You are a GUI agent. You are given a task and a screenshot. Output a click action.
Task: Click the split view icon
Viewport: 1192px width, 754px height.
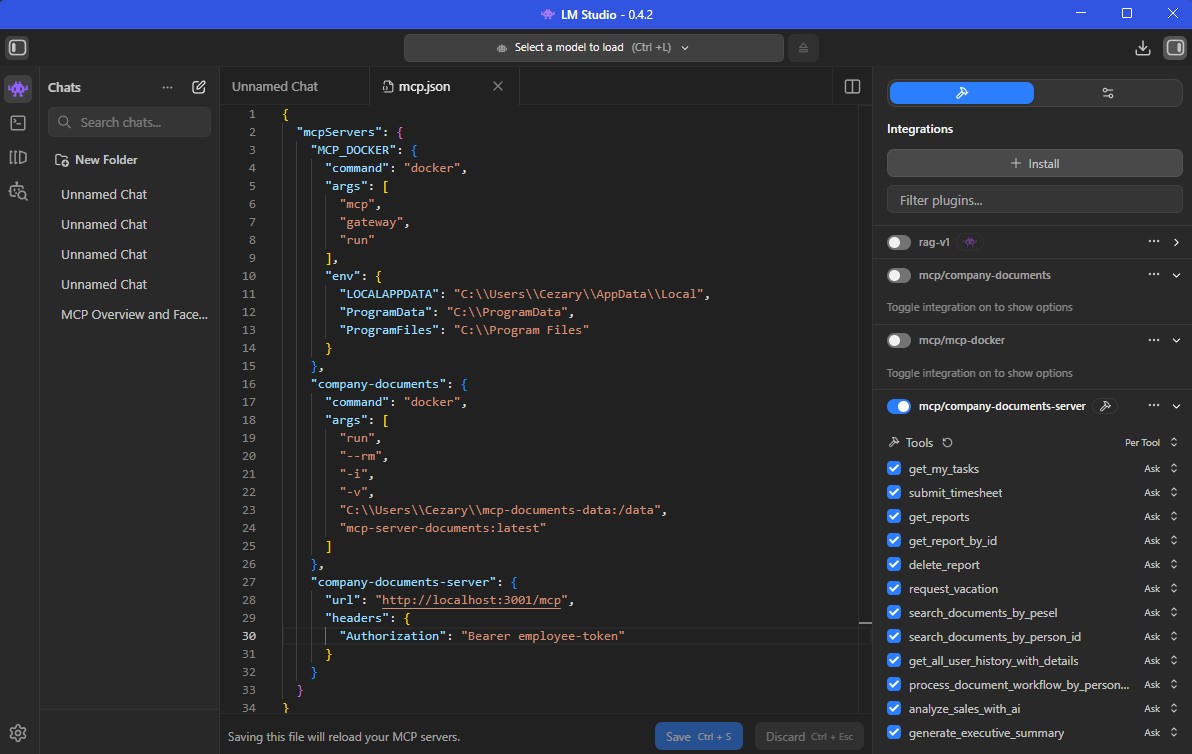pos(852,87)
